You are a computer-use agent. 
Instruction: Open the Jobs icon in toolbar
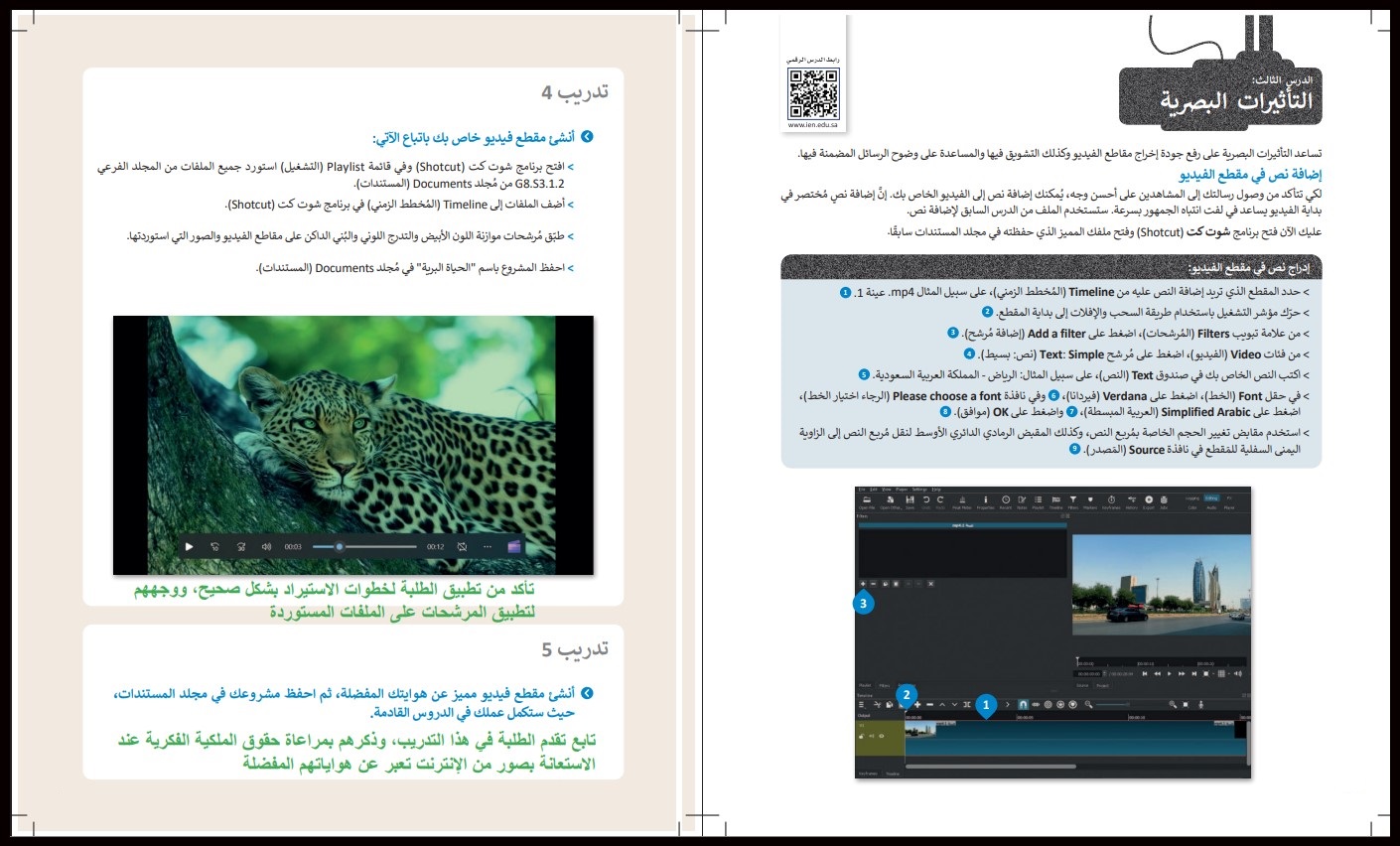tap(1164, 499)
